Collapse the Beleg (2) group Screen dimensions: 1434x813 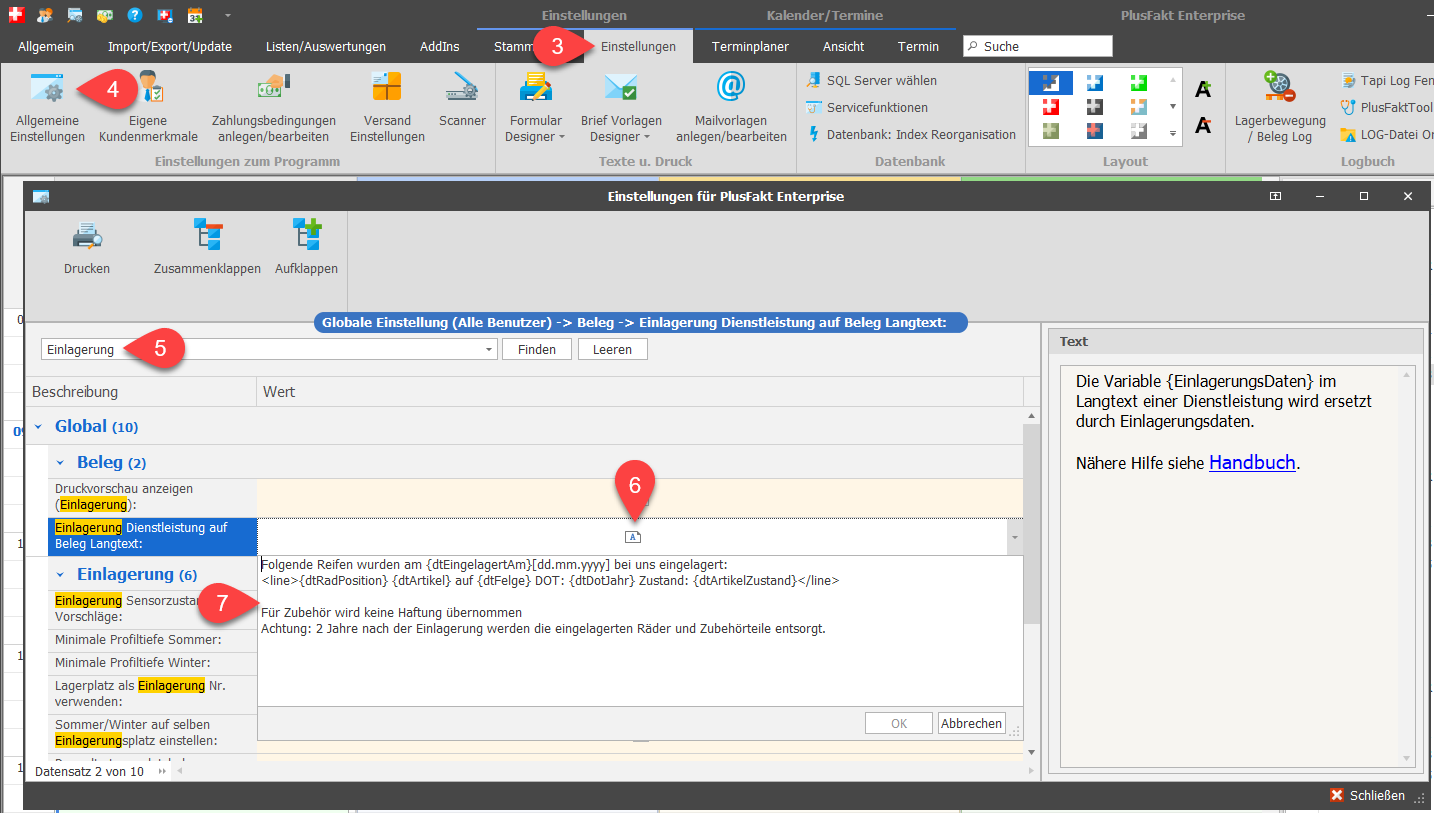(60, 463)
